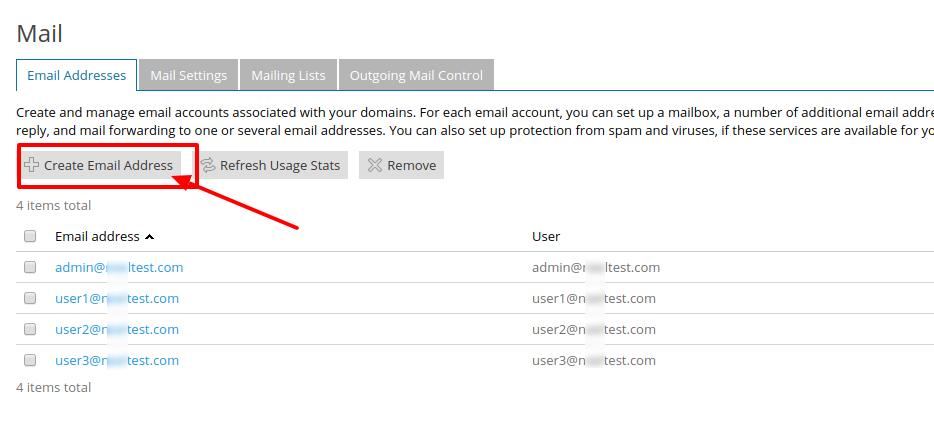
Task: Select the Email Addresses tab
Action: (x=77, y=75)
